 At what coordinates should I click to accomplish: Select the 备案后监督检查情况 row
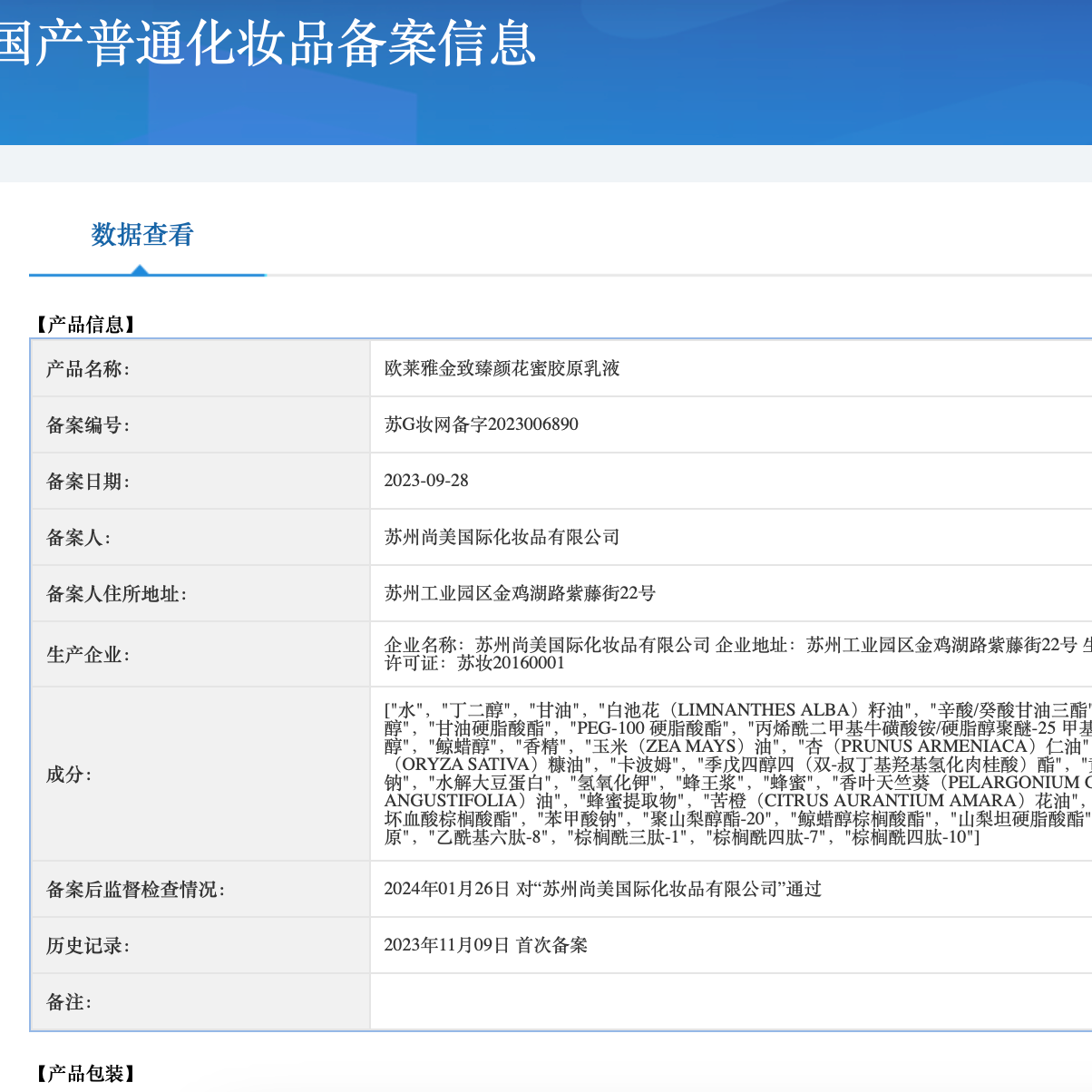[x=118, y=889]
